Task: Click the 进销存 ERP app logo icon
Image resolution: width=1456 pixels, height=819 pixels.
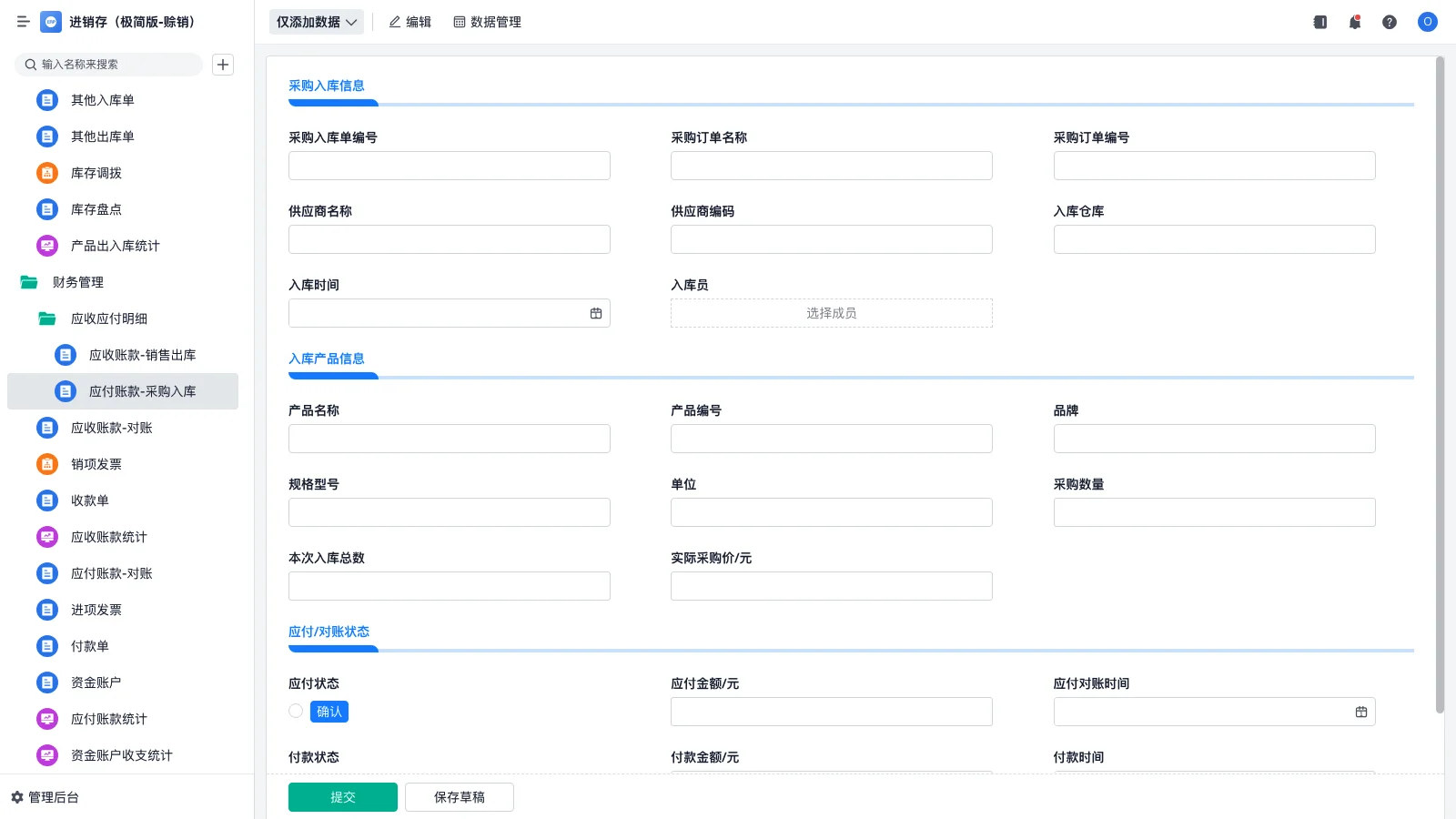Action: [50, 22]
